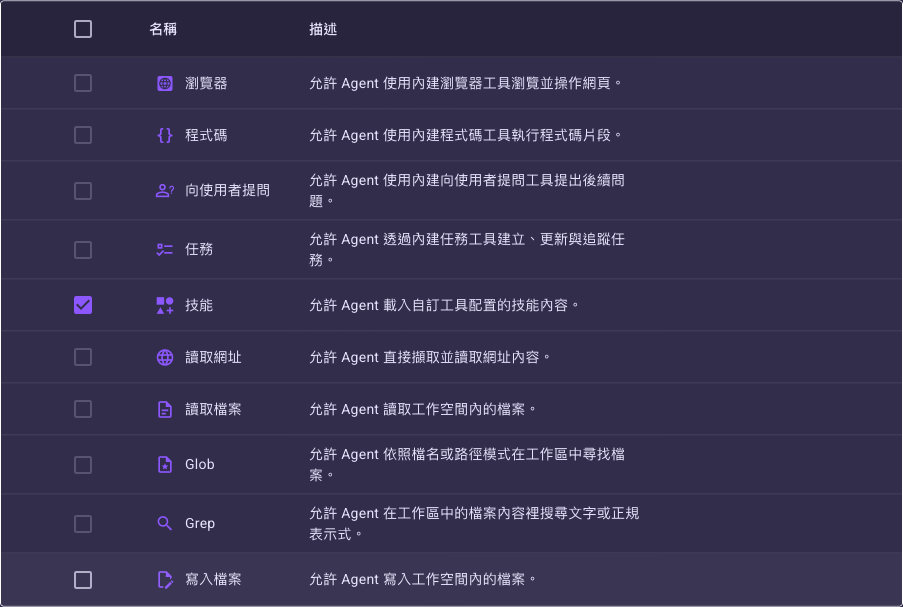The image size is (903, 607).
Task: Click the 瀏覽器 browser icon
Action: pyautogui.click(x=165, y=84)
